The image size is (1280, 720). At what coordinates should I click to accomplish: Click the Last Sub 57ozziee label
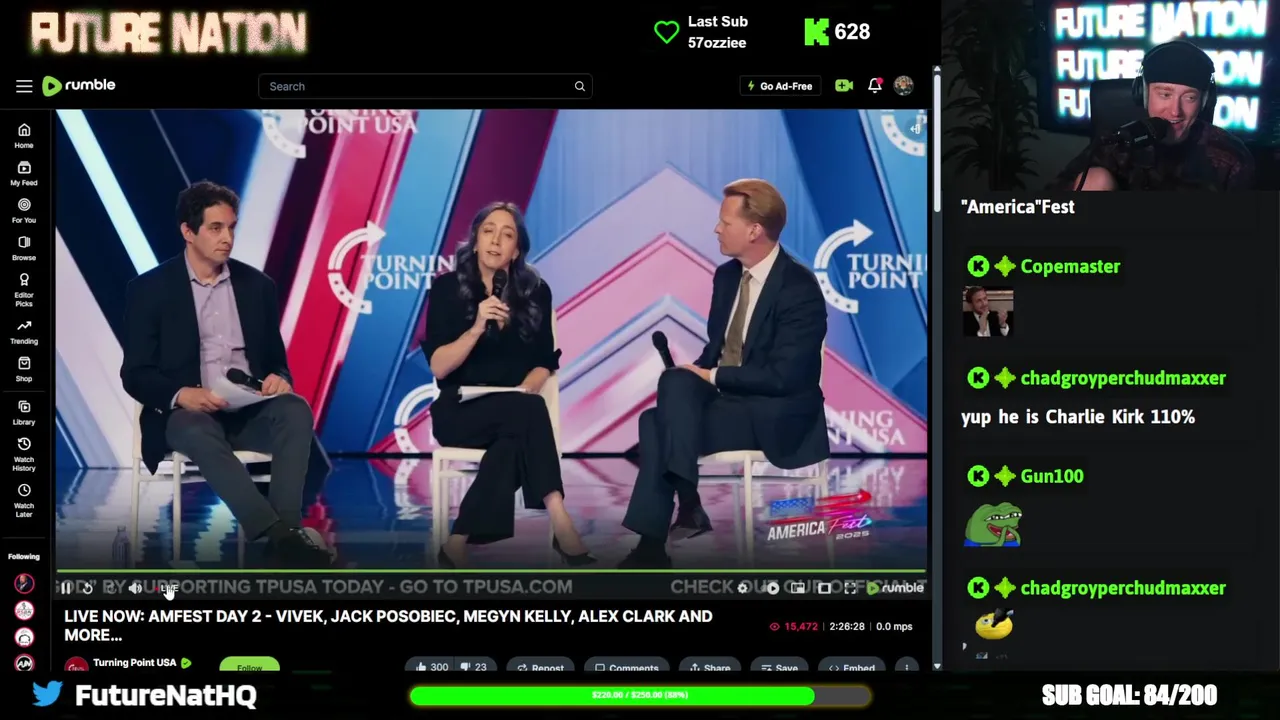coord(717,32)
